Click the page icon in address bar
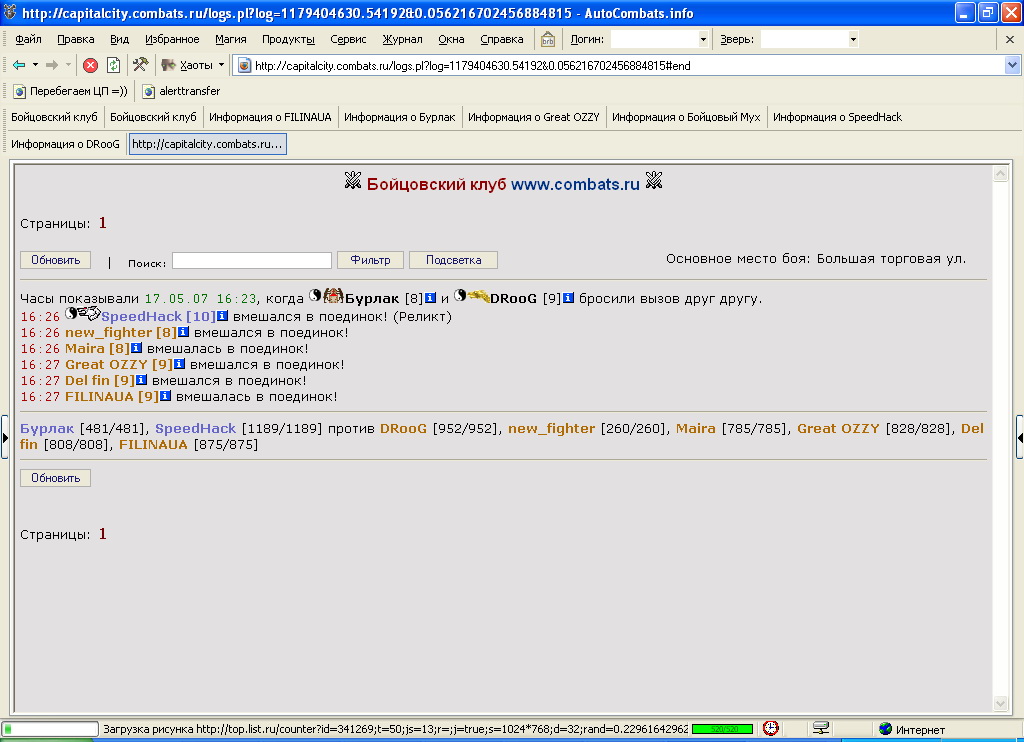1024x742 pixels. (x=244, y=65)
